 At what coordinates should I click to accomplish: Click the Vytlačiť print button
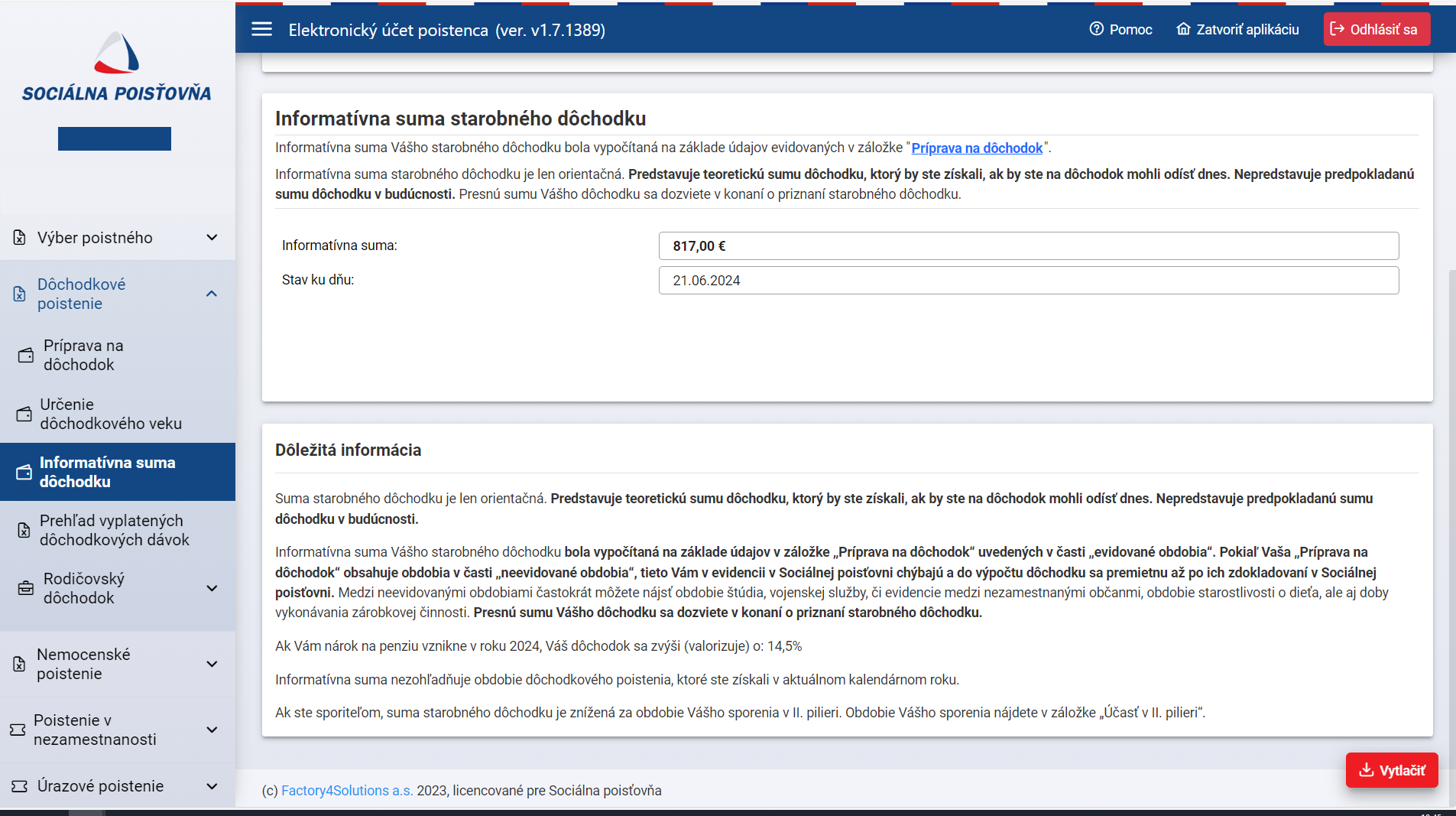pyautogui.click(x=1391, y=770)
